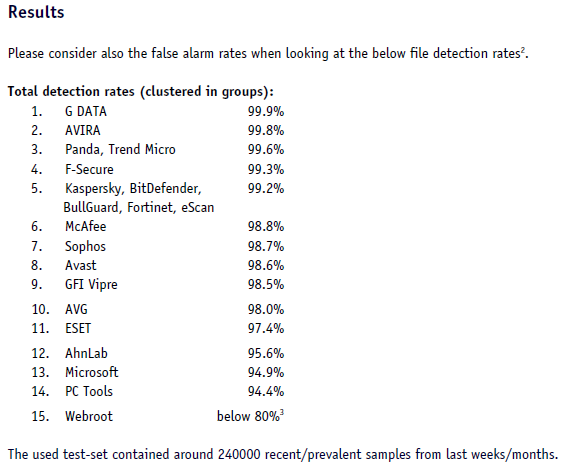Select the McAfee entry
577x476 pixels.
(x=85, y=226)
